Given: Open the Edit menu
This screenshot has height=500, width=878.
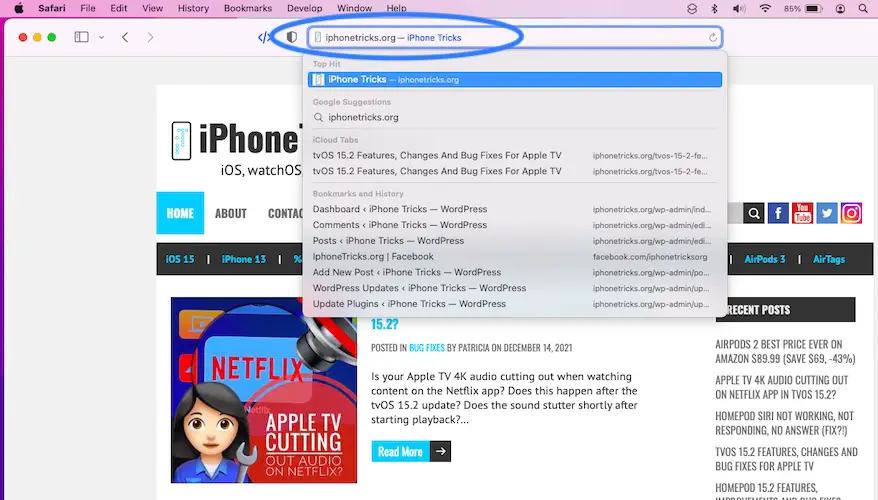Looking at the screenshot, I should click(x=119, y=8).
